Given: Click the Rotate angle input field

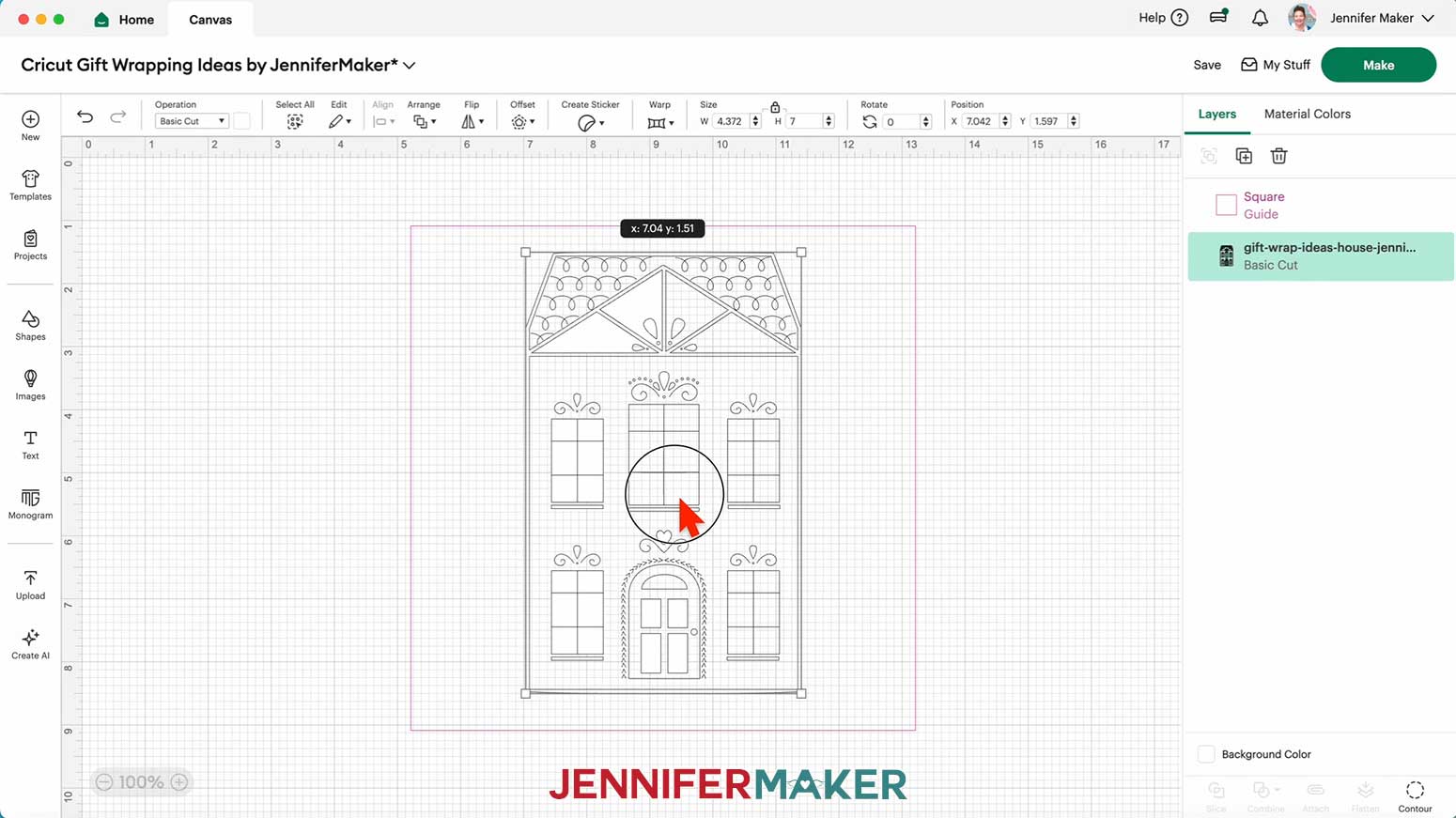Looking at the screenshot, I should [x=901, y=121].
